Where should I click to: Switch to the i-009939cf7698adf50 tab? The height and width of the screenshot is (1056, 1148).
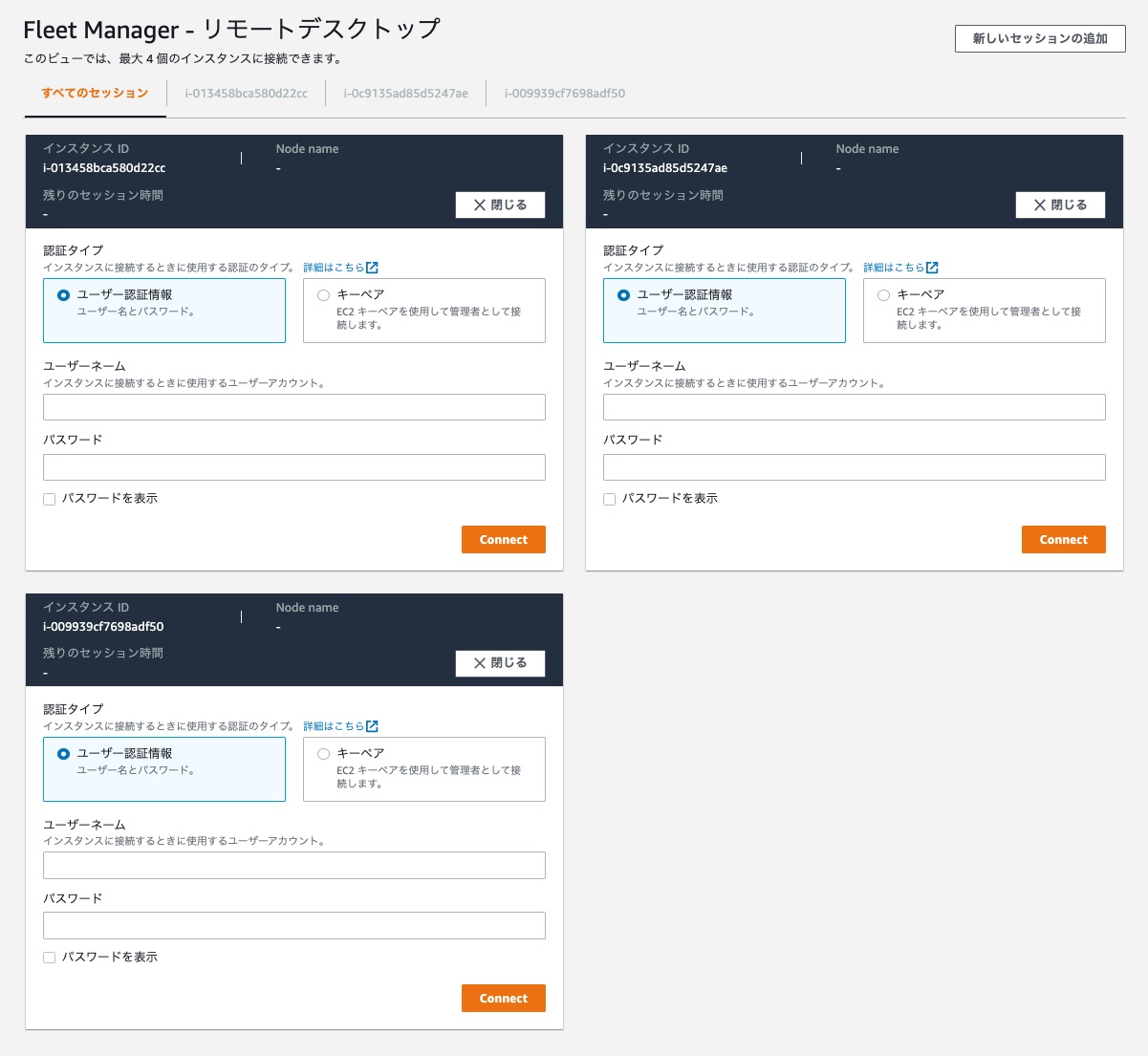pos(564,93)
